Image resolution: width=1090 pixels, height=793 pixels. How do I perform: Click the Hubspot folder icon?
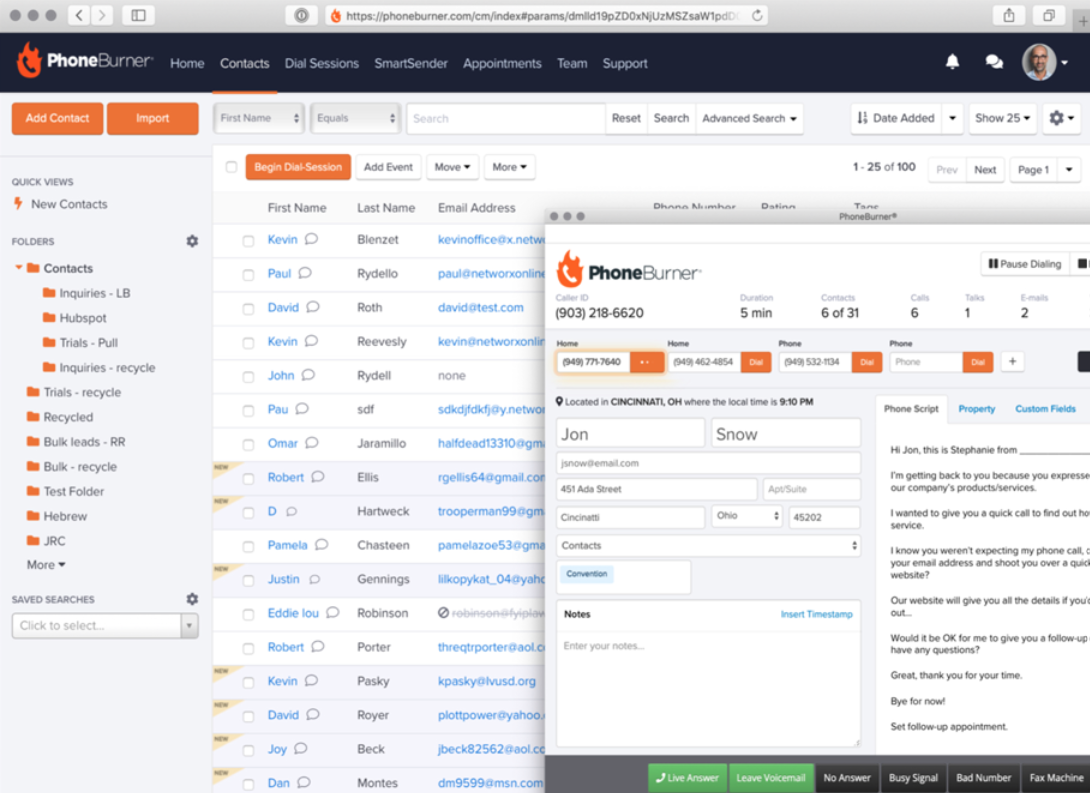pyautogui.click(x=49, y=318)
